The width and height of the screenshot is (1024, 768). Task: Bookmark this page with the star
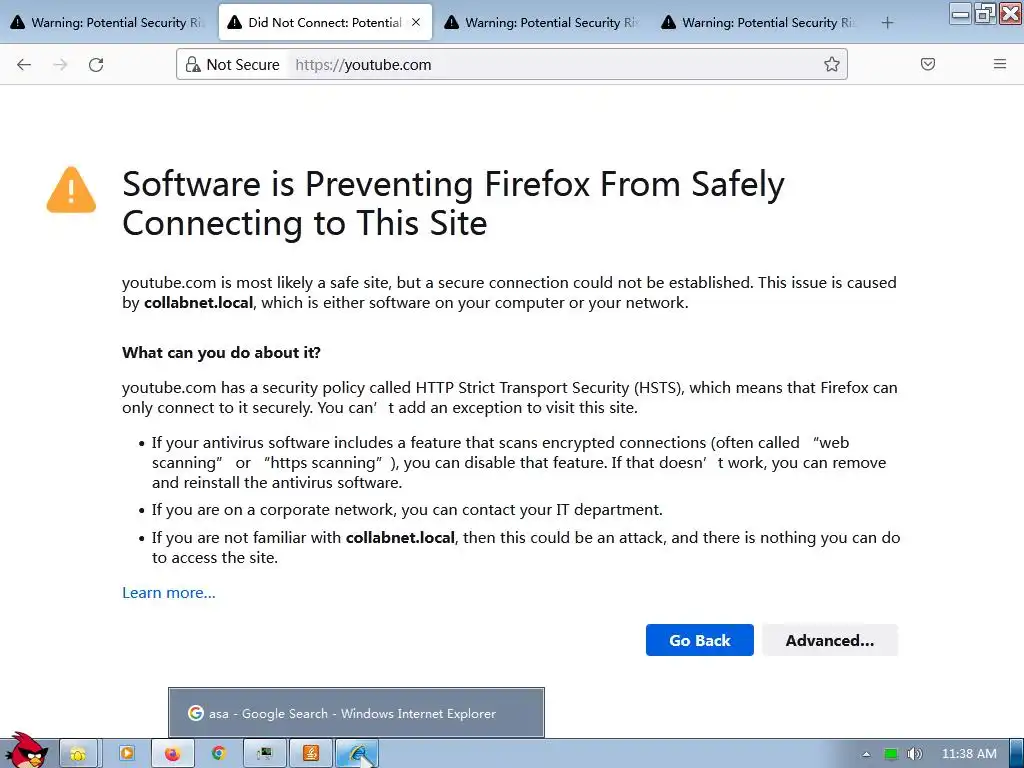831,64
